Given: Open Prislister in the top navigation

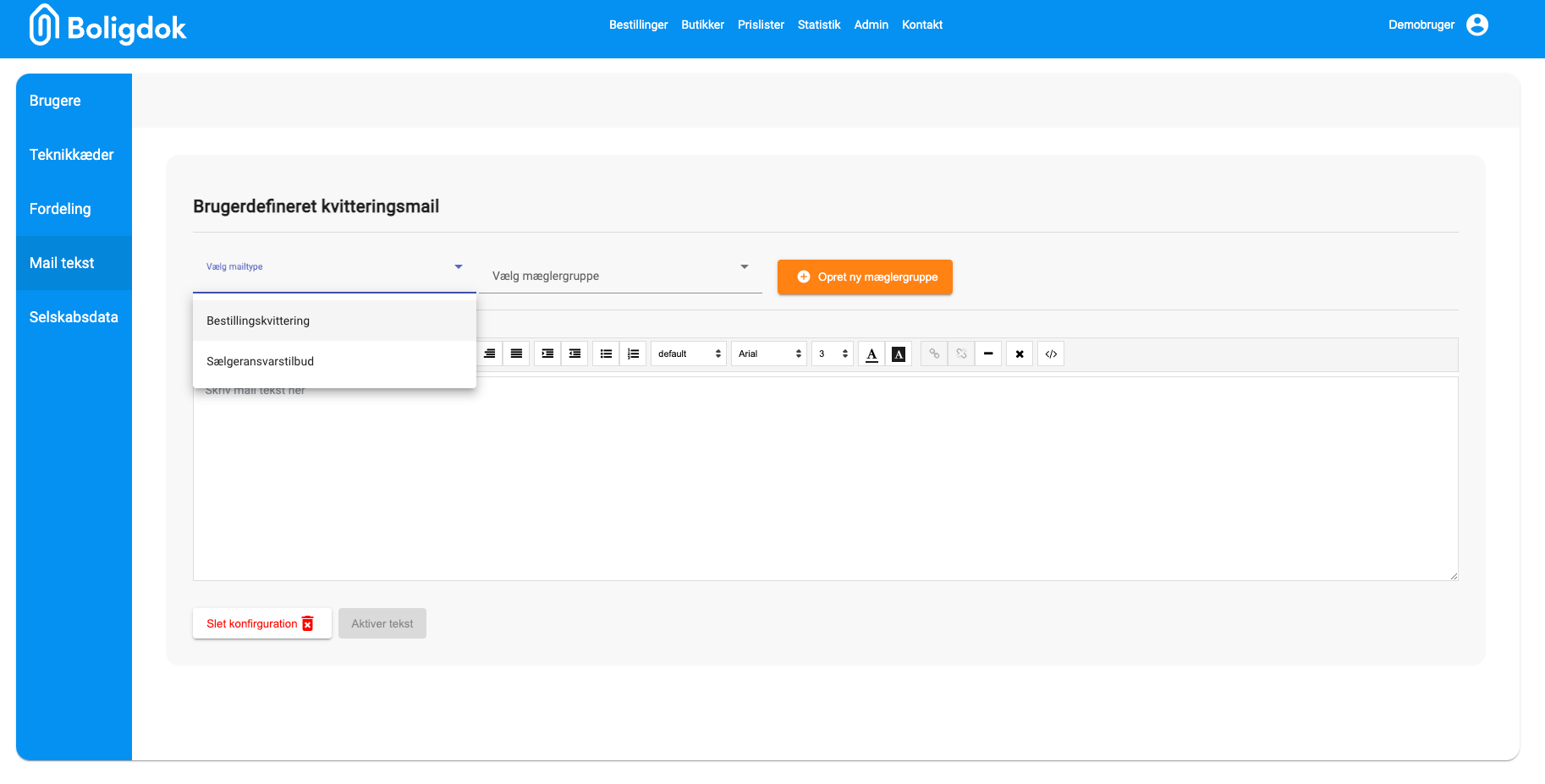Looking at the screenshot, I should point(761,25).
